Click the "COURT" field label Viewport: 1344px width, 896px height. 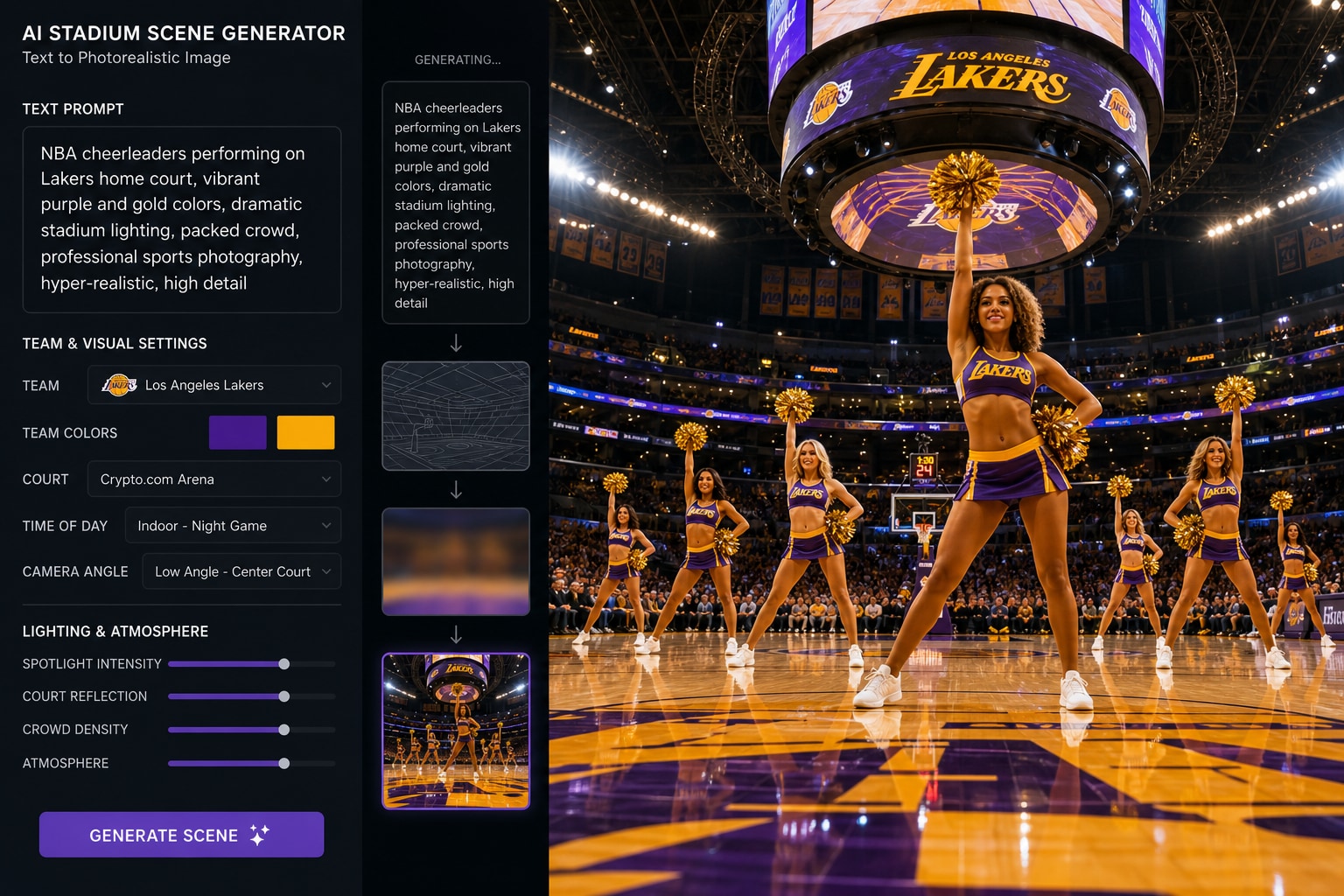click(x=45, y=479)
